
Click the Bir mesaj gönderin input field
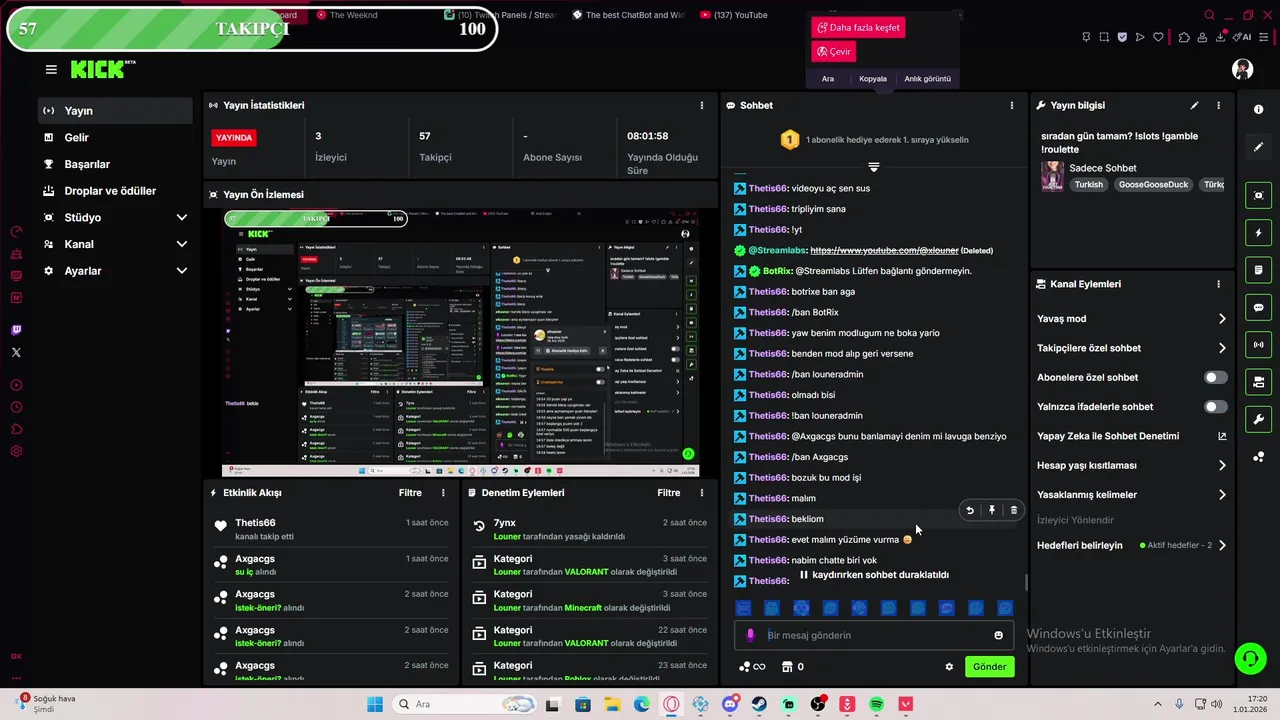[874, 635]
